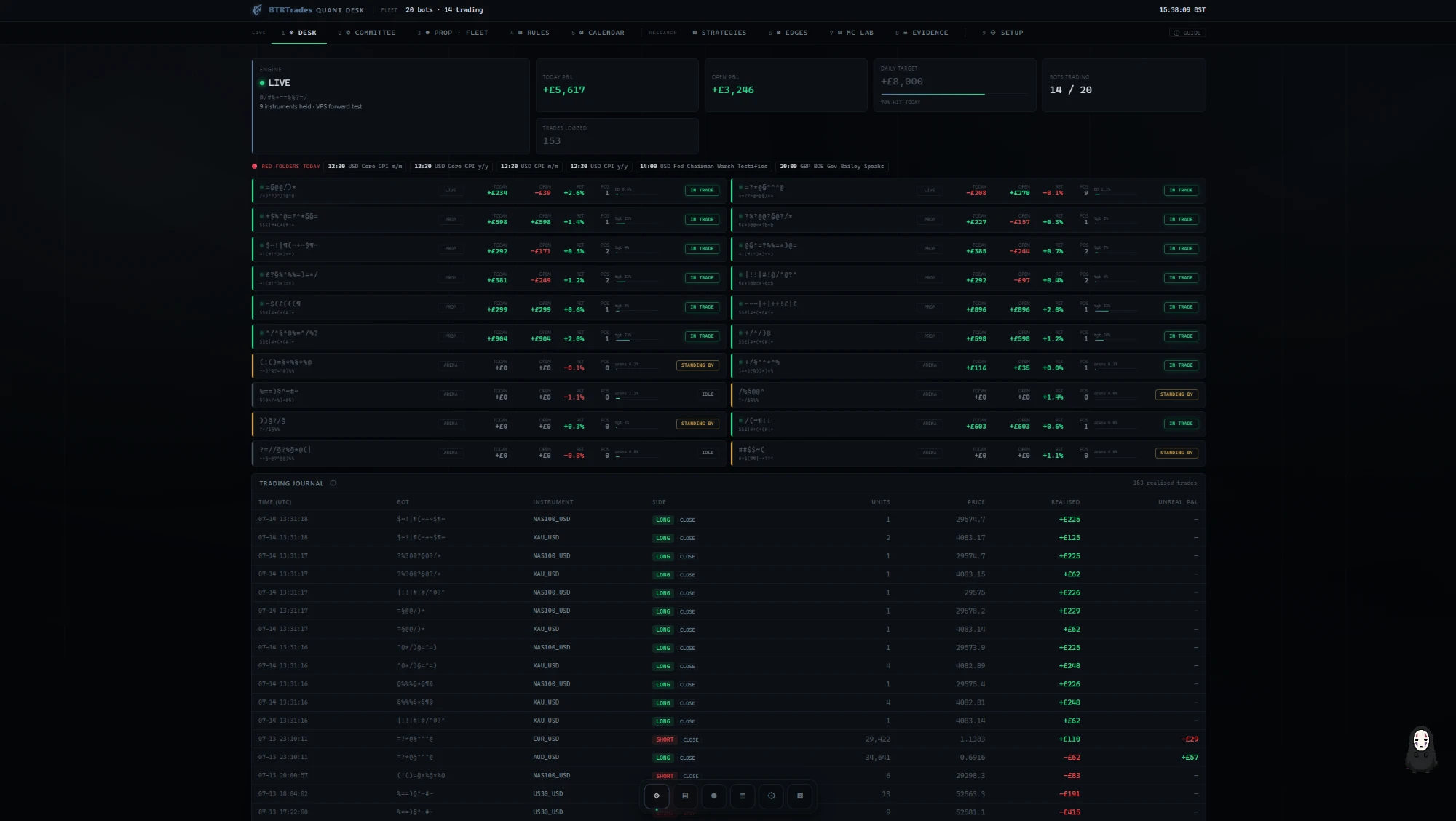Click the Trading Journal info icon
The image size is (1456, 821).
333,483
